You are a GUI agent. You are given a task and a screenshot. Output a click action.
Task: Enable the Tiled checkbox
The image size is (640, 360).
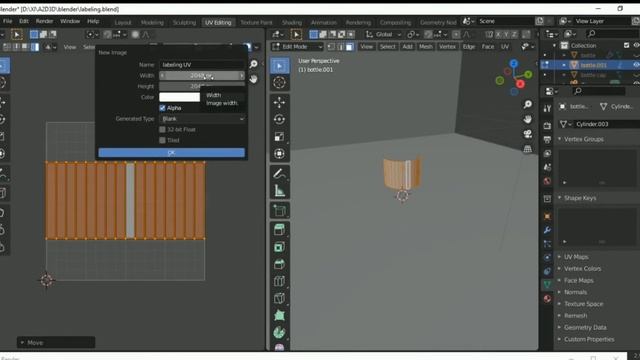pos(162,140)
